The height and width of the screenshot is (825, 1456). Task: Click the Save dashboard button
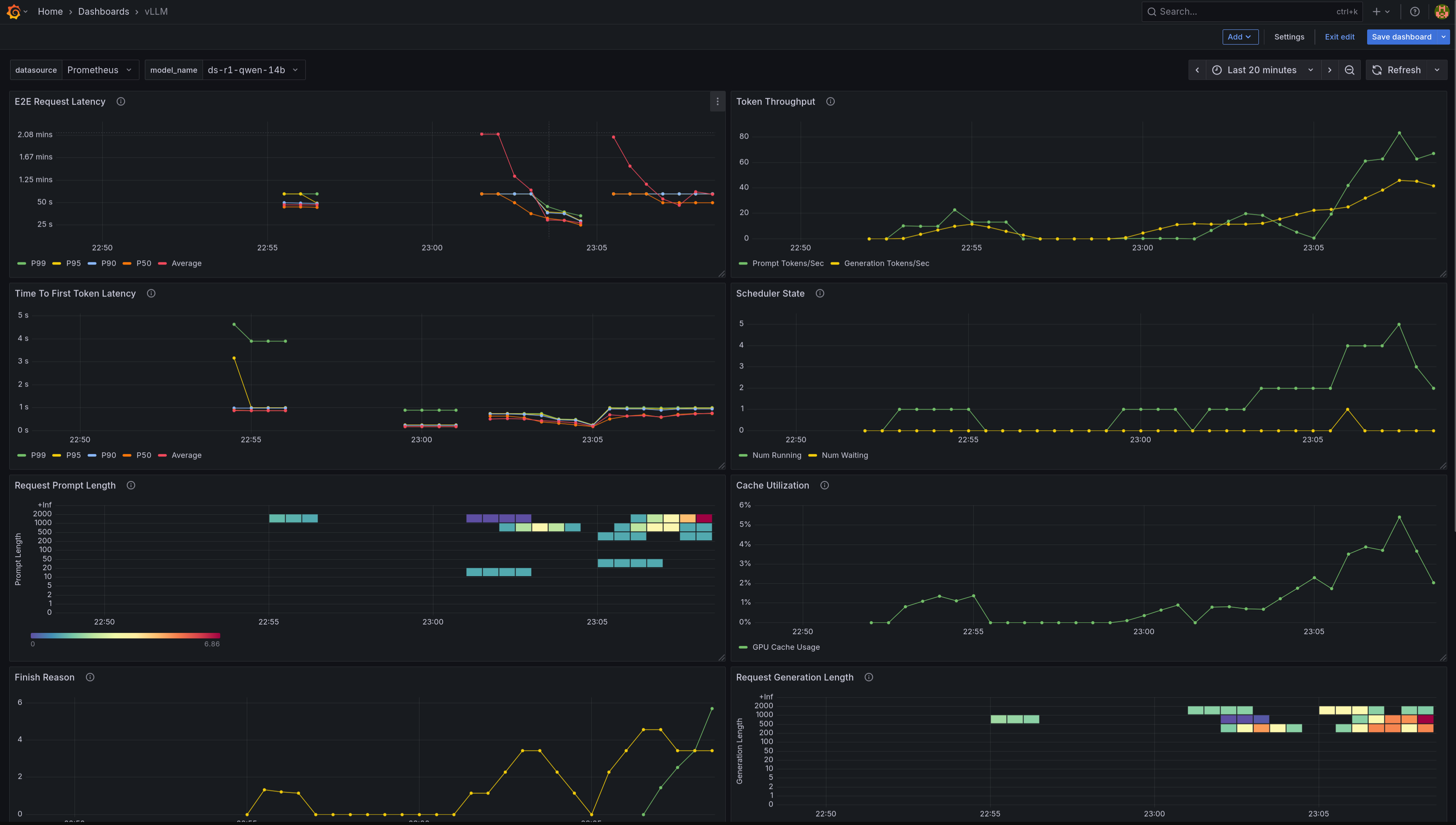click(x=1401, y=37)
